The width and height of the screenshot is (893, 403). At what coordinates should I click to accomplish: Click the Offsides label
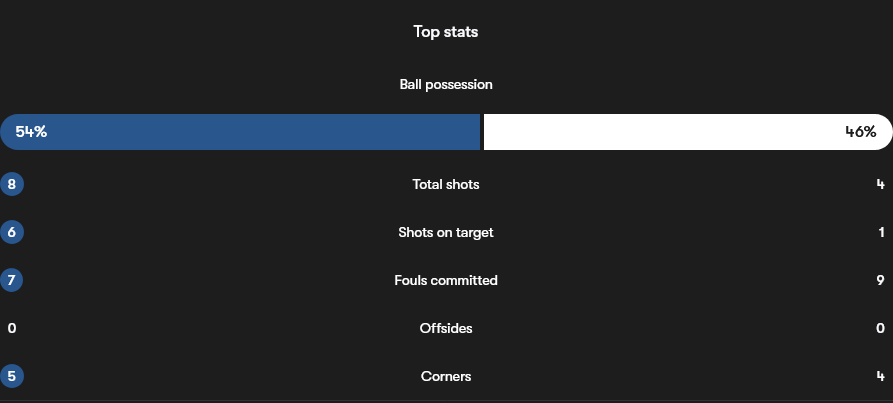[446, 328]
